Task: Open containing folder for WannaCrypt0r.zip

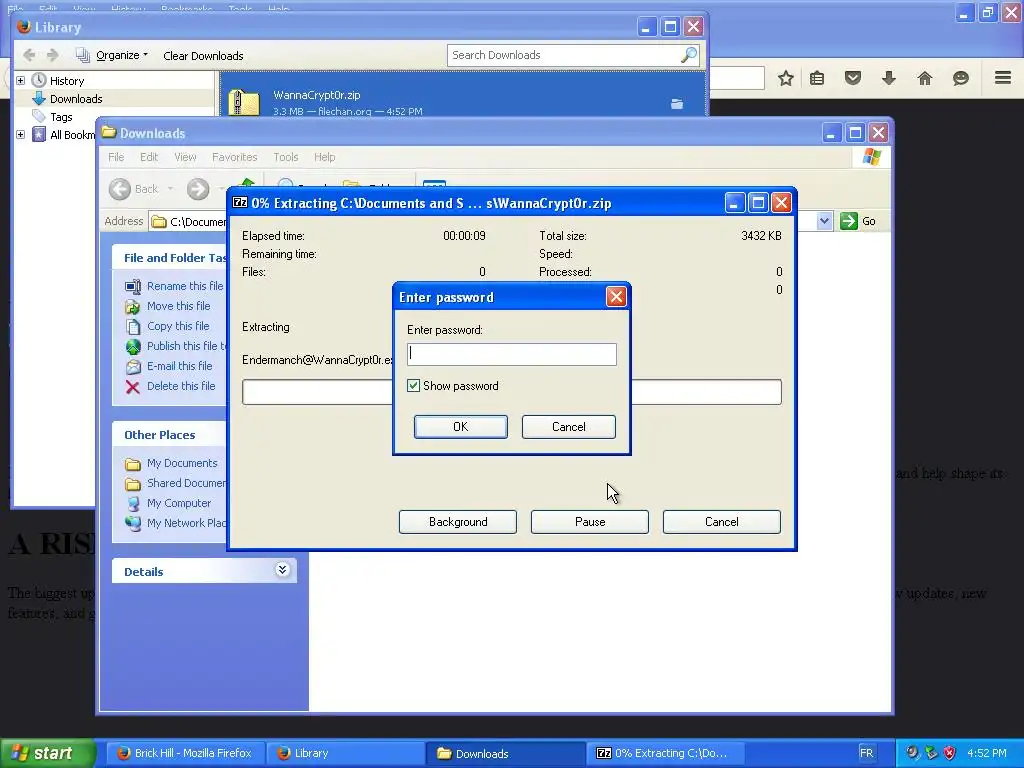Action: 677,103
